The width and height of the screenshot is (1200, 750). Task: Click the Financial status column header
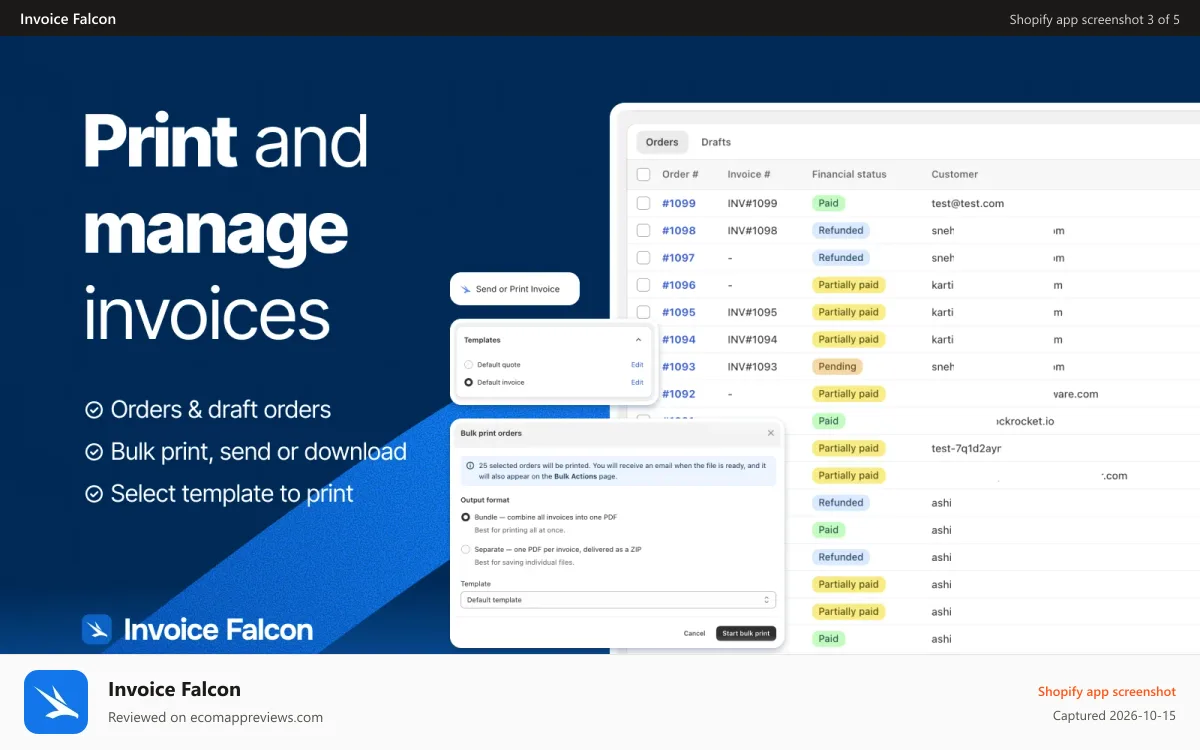849,174
